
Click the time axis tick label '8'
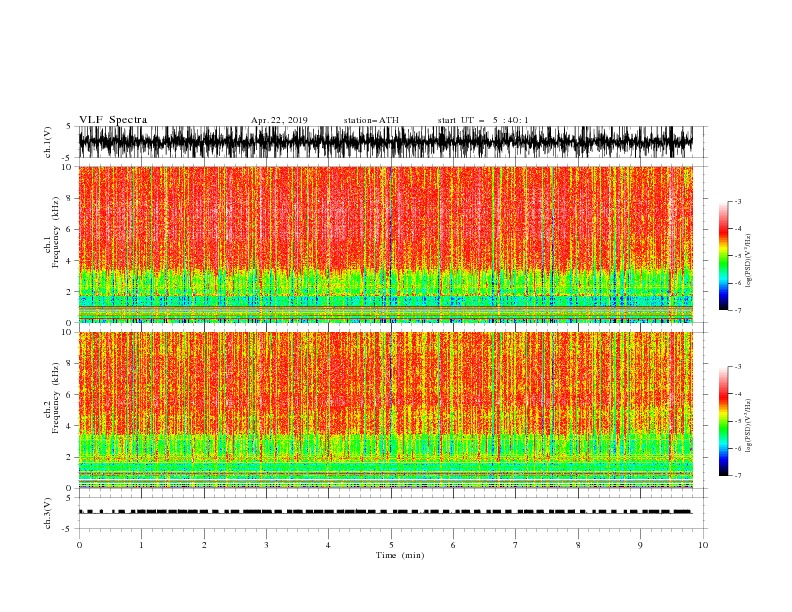[x=578, y=545]
